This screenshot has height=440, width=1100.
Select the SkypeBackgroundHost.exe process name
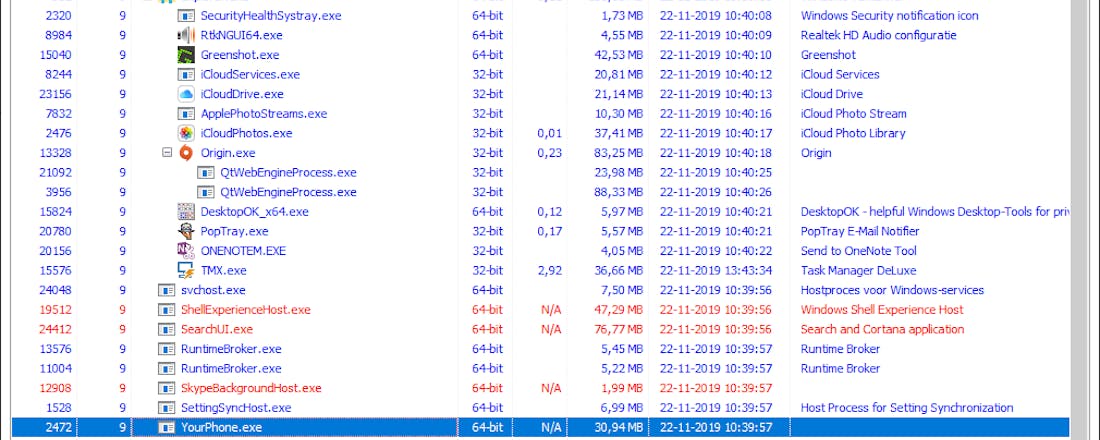(251, 388)
